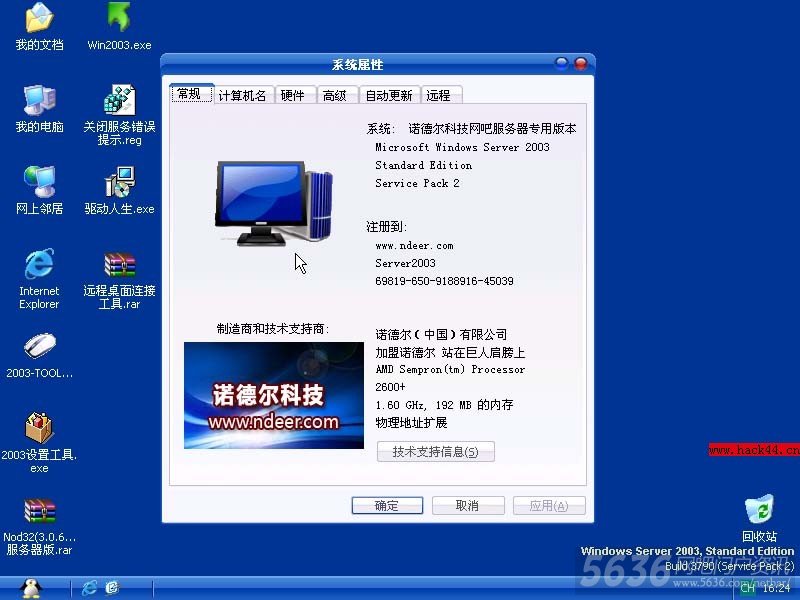
Task: Click the product ID "69819-650-9188916-45039"
Action: [x=444, y=281]
